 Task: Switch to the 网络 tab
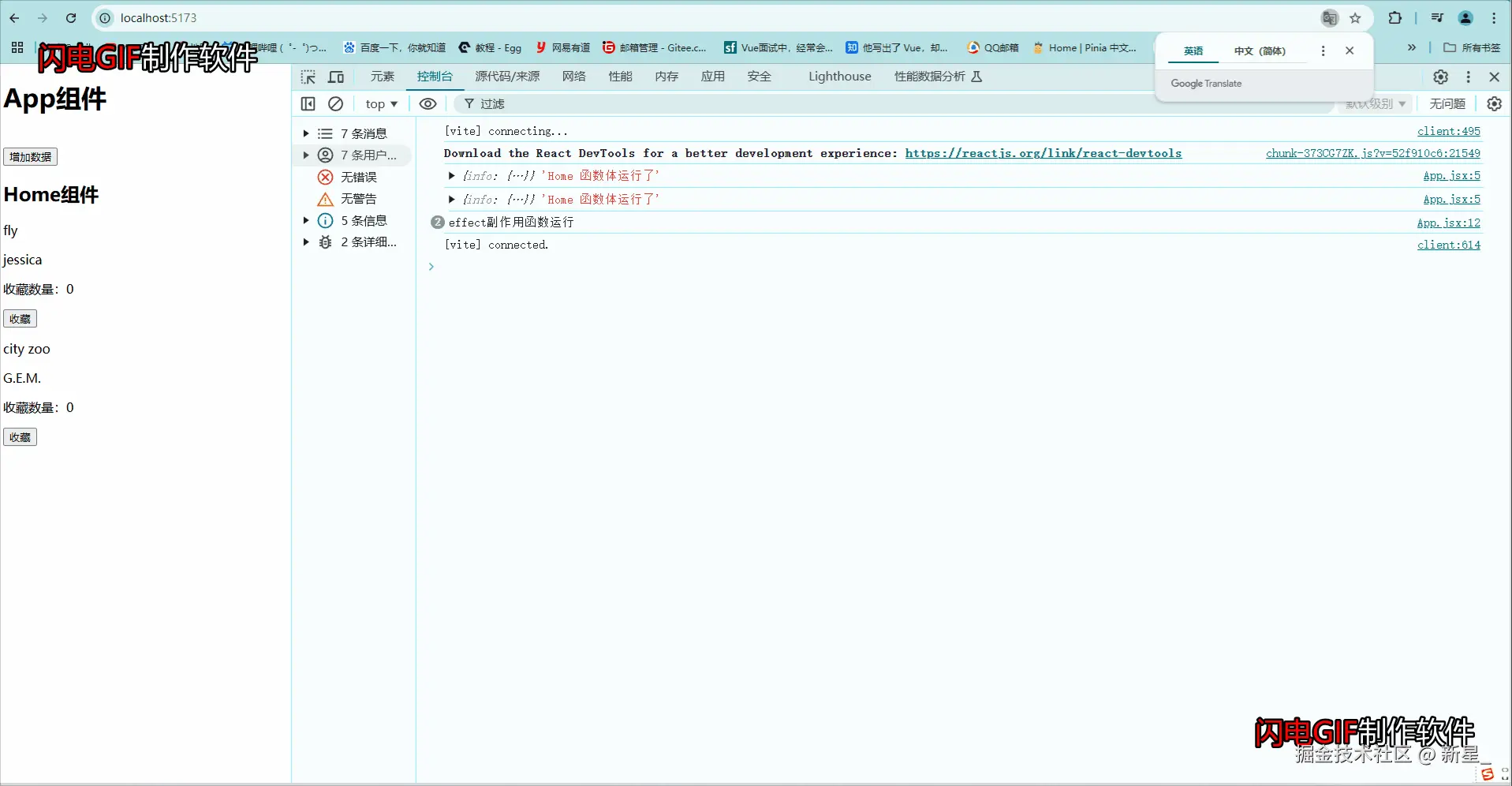coord(573,77)
